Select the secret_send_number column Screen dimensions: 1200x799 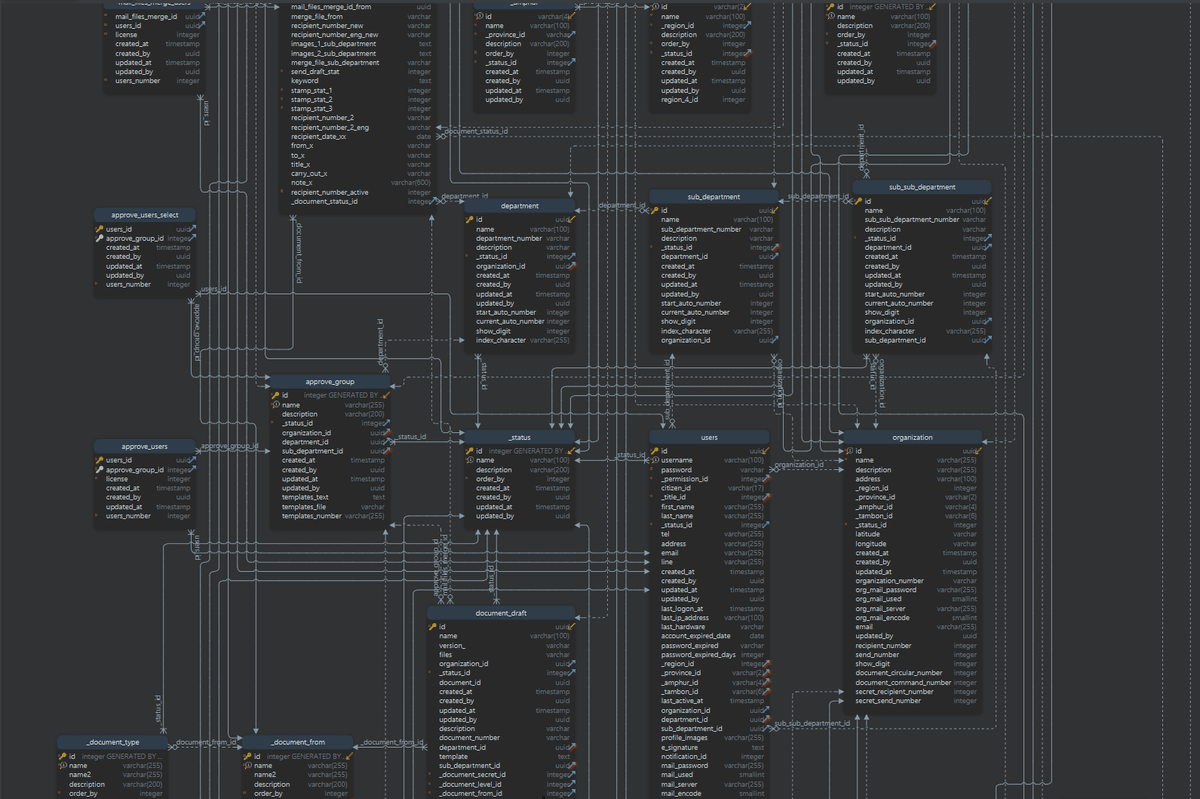coord(914,701)
